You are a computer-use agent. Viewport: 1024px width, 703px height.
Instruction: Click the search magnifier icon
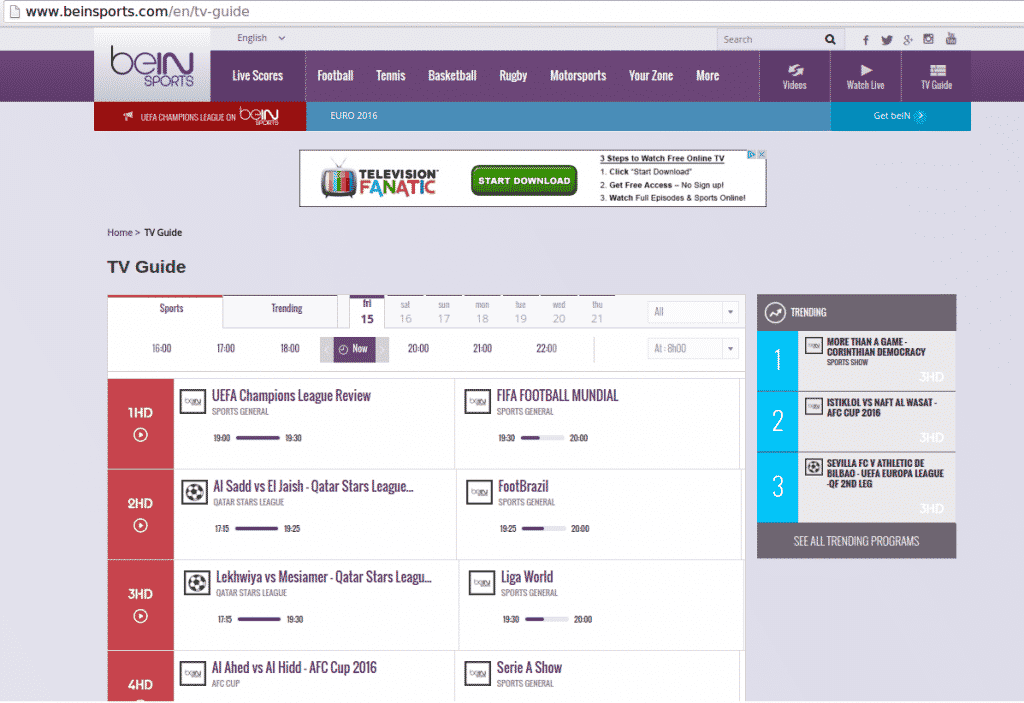(x=830, y=39)
